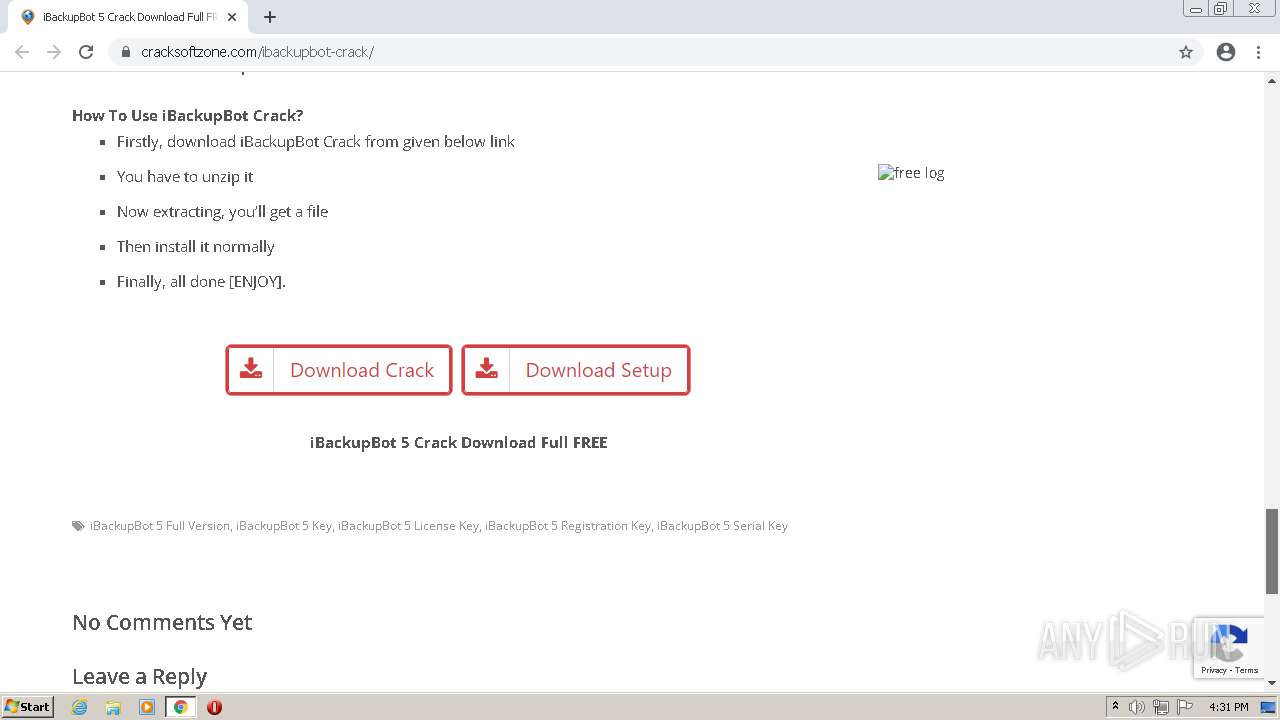Viewport: 1280px width, 720px height.
Task: Click the 'How To Use iBackupBot Crack?' heading
Action: [188, 115]
